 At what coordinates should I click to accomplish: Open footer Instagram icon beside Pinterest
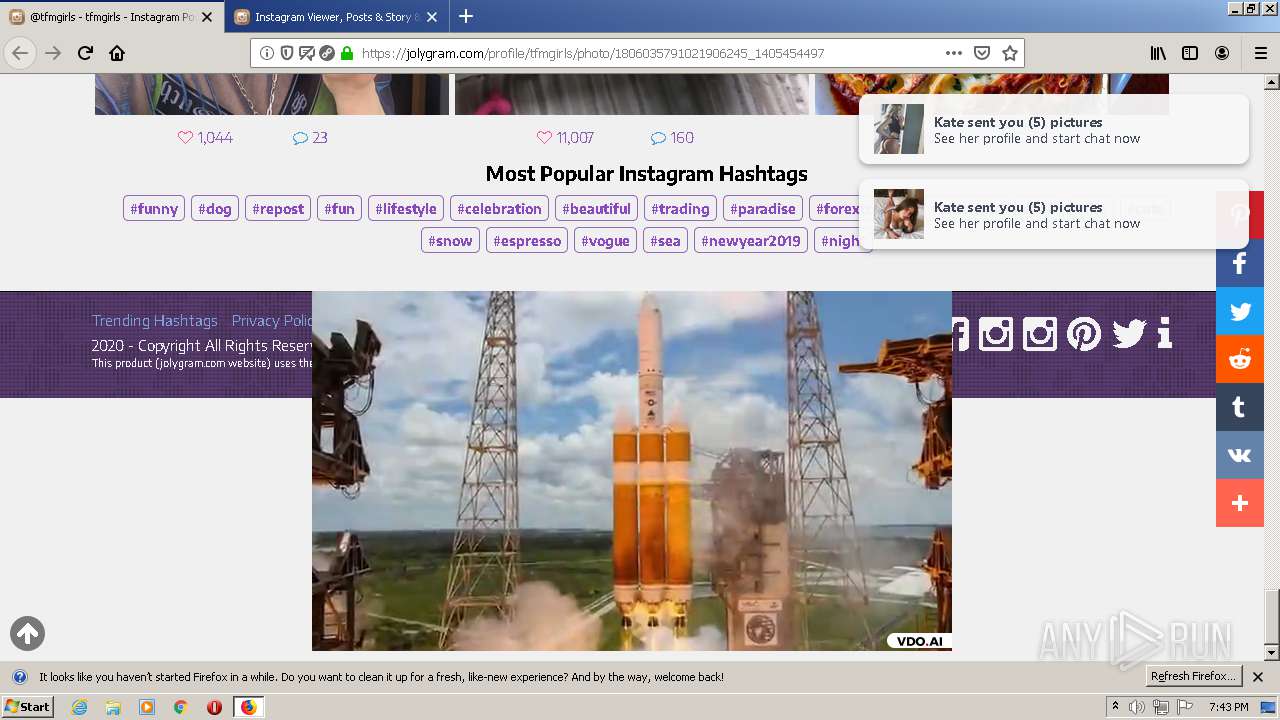click(1039, 333)
